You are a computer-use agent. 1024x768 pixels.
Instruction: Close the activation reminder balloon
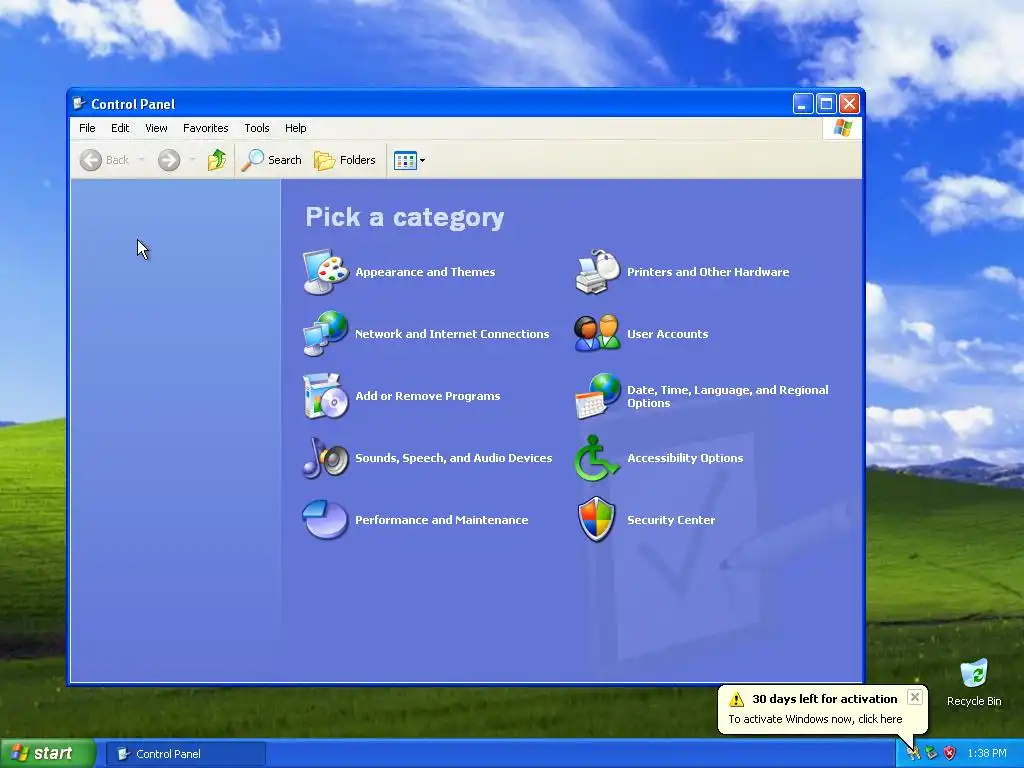[x=915, y=697]
